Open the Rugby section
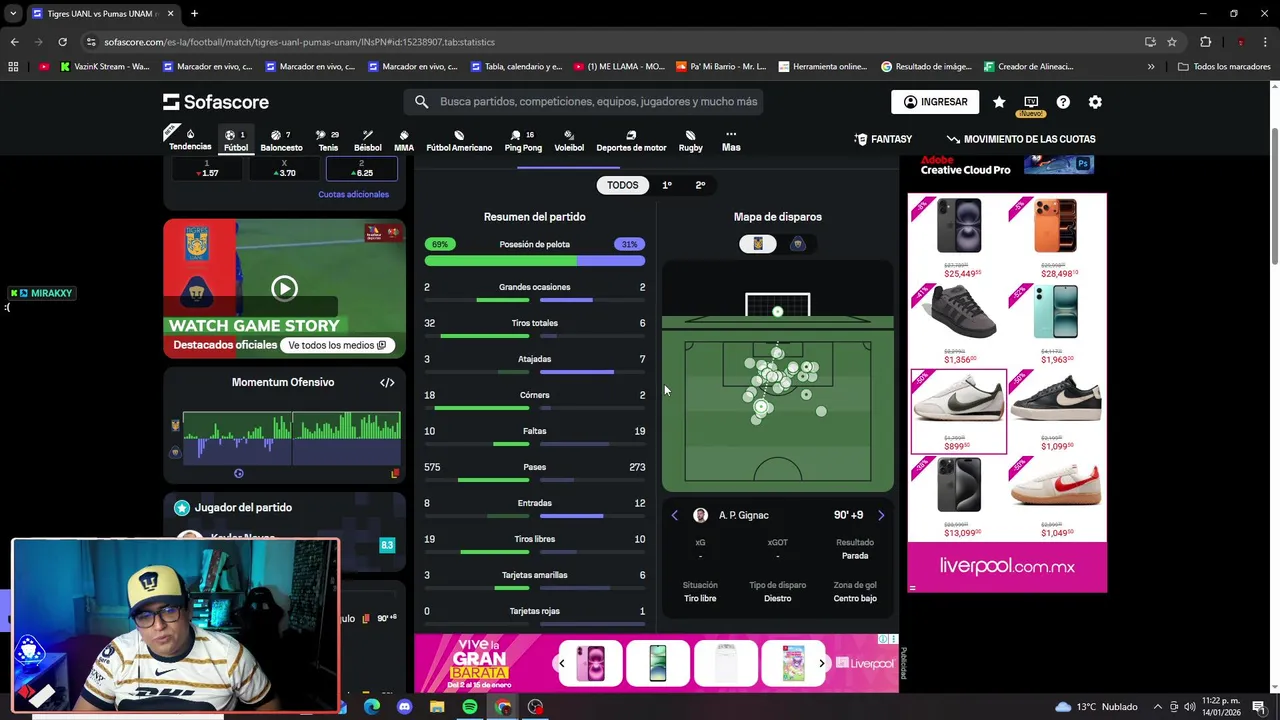Viewport: 1280px width, 720px height. (691, 140)
